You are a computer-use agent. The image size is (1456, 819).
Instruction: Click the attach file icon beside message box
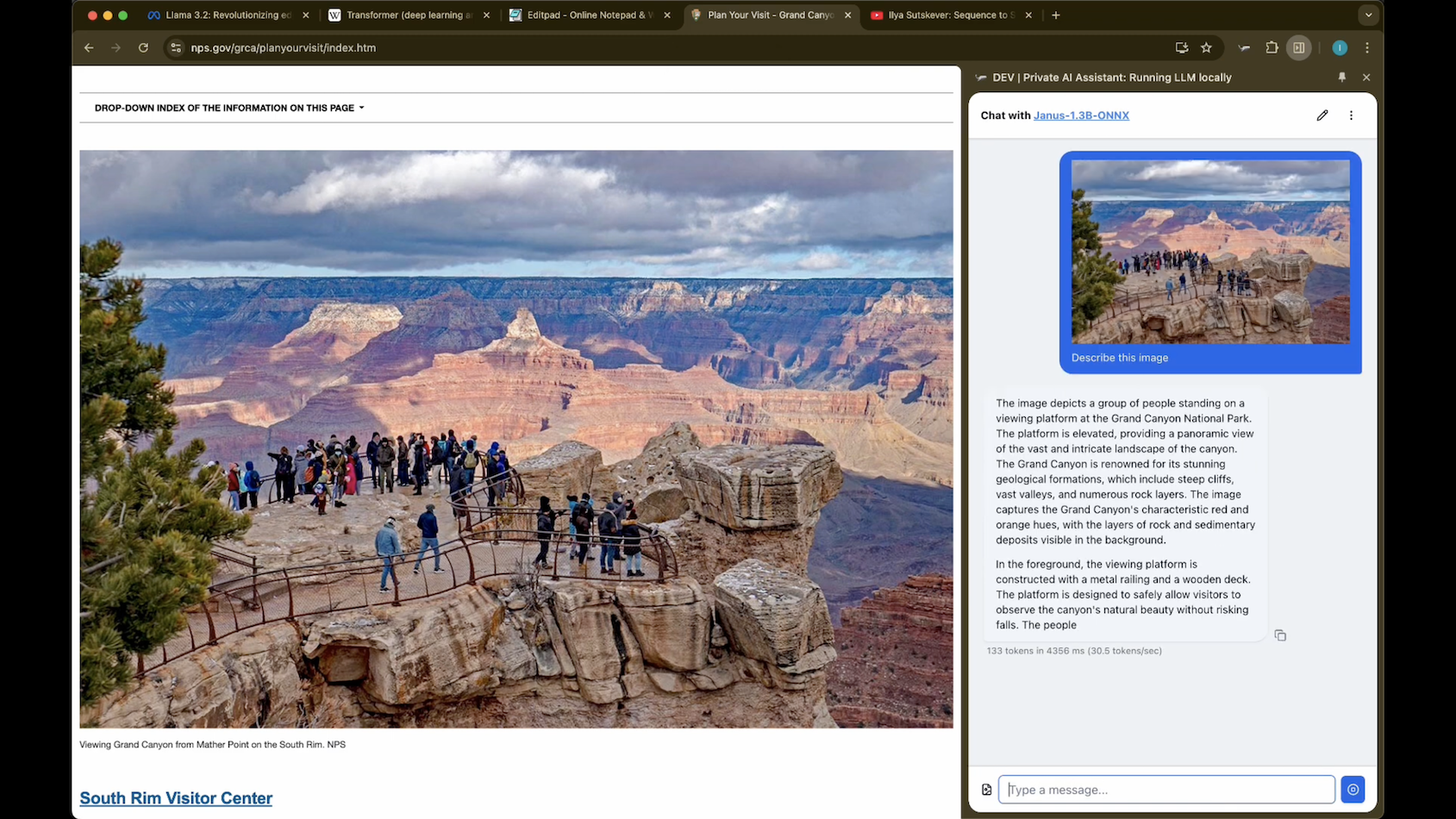point(986,790)
